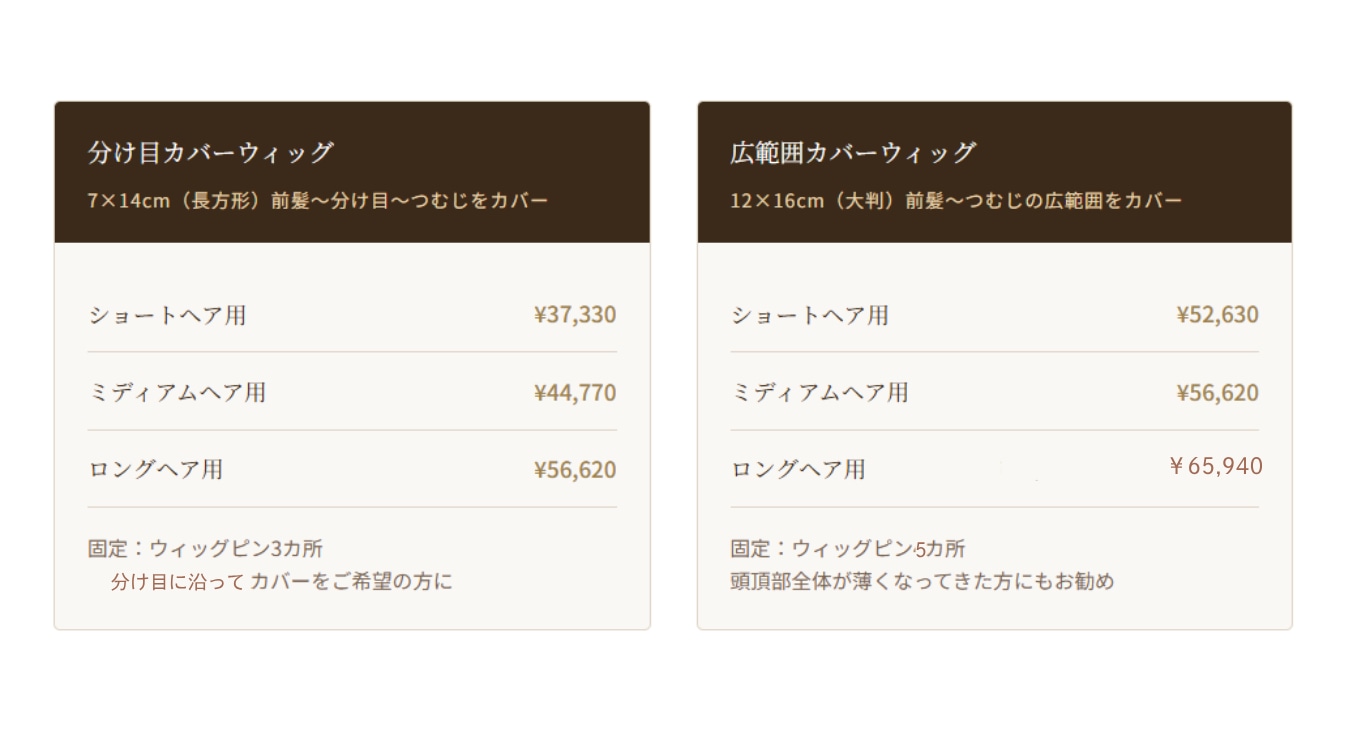Click the 広範囲カバーウィッグ card title

(x=852, y=153)
